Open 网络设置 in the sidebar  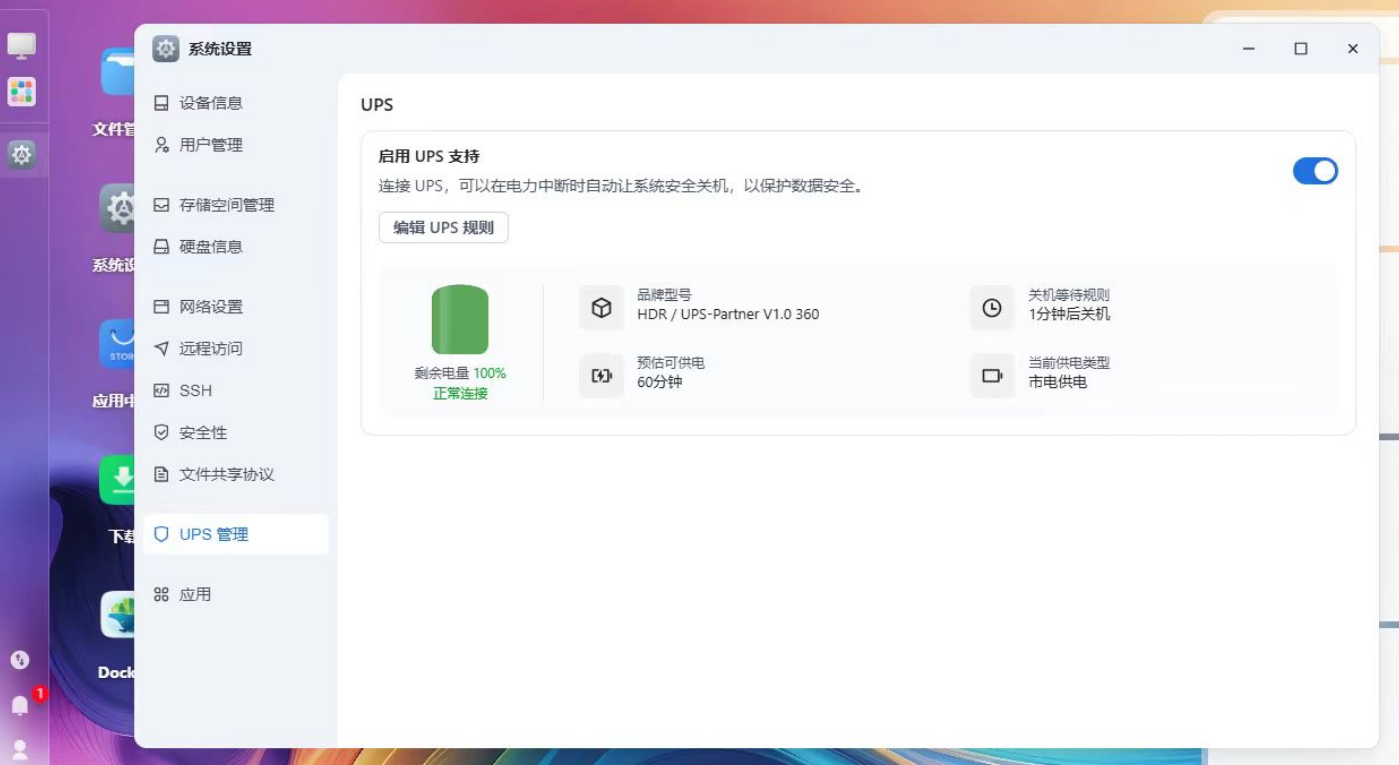click(236, 307)
